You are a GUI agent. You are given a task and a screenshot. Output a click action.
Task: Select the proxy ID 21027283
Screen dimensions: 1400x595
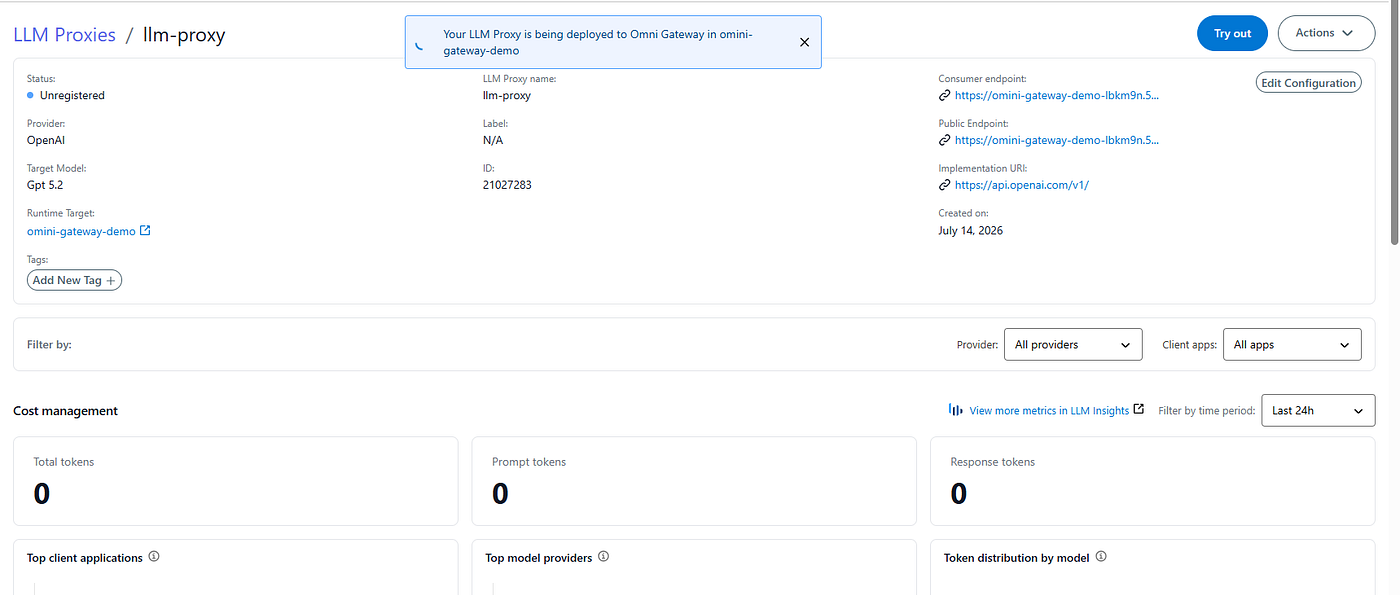(507, 186)
